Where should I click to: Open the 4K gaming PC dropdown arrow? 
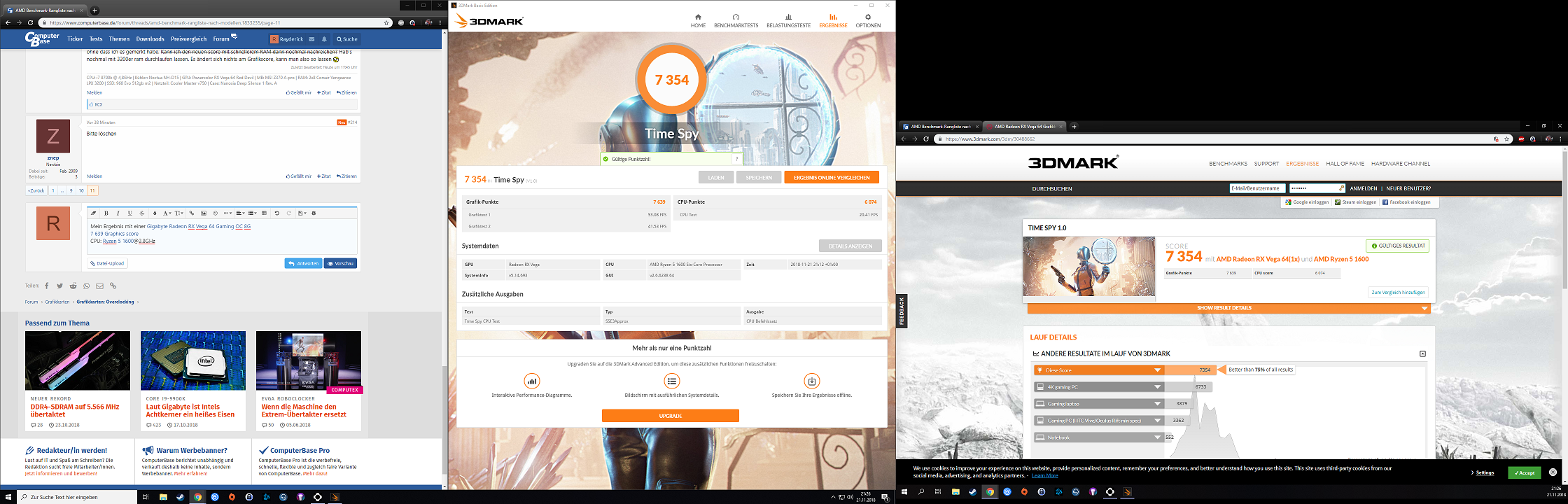coord(1157,387)
